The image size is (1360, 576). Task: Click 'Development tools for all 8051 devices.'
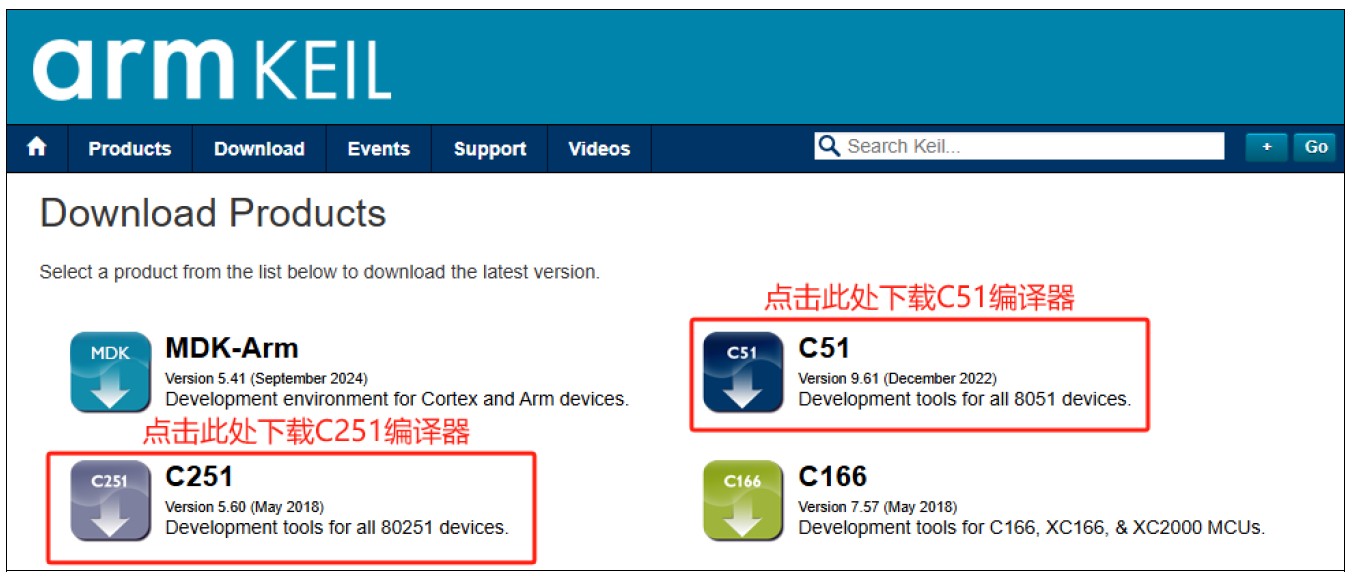(x=965, y=399)
